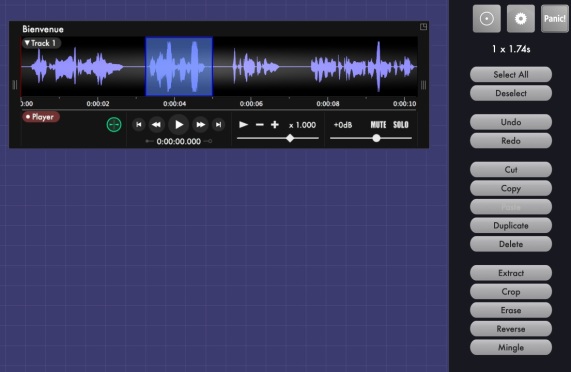Click the fast-forward button
The width and height of the screenshot is (571, 372).
[200, 125]
